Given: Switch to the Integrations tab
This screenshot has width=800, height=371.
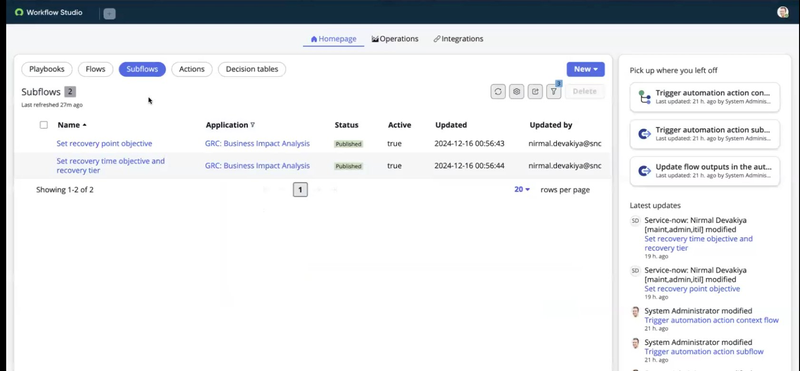Looking at the screenshot, I should 458,39.
